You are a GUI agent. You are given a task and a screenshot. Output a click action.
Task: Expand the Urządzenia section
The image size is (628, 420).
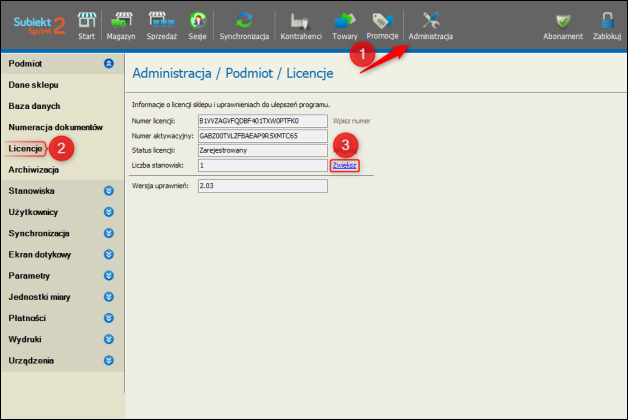tap(109, 360)
